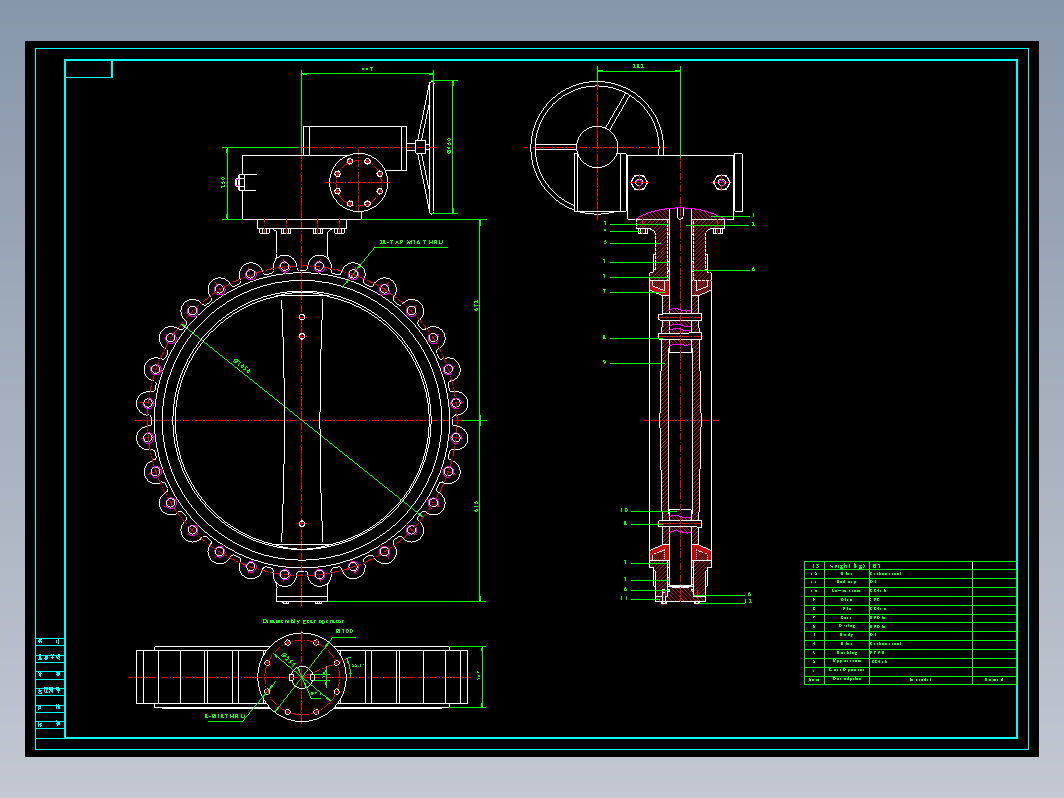1064x798 pixels.
Task: Select the parts list header row
Action: point(910,566)
